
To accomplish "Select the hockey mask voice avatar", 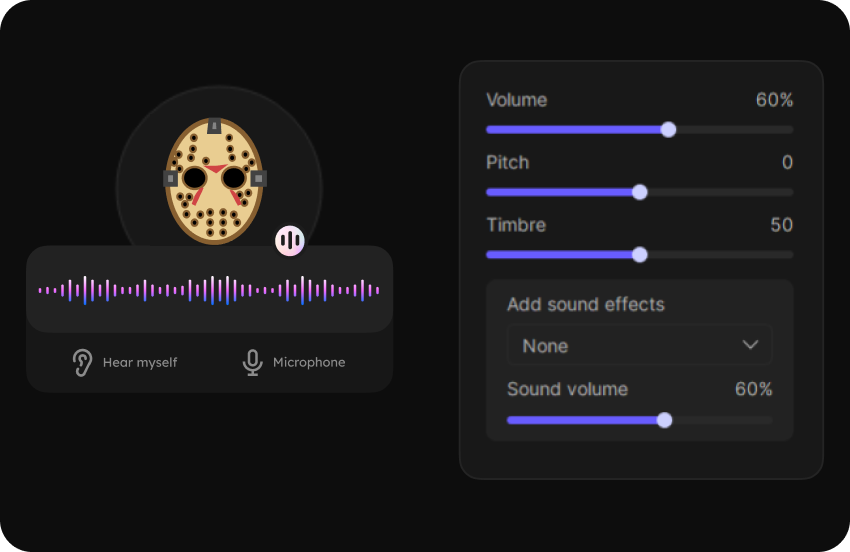I will coord(215,181).
